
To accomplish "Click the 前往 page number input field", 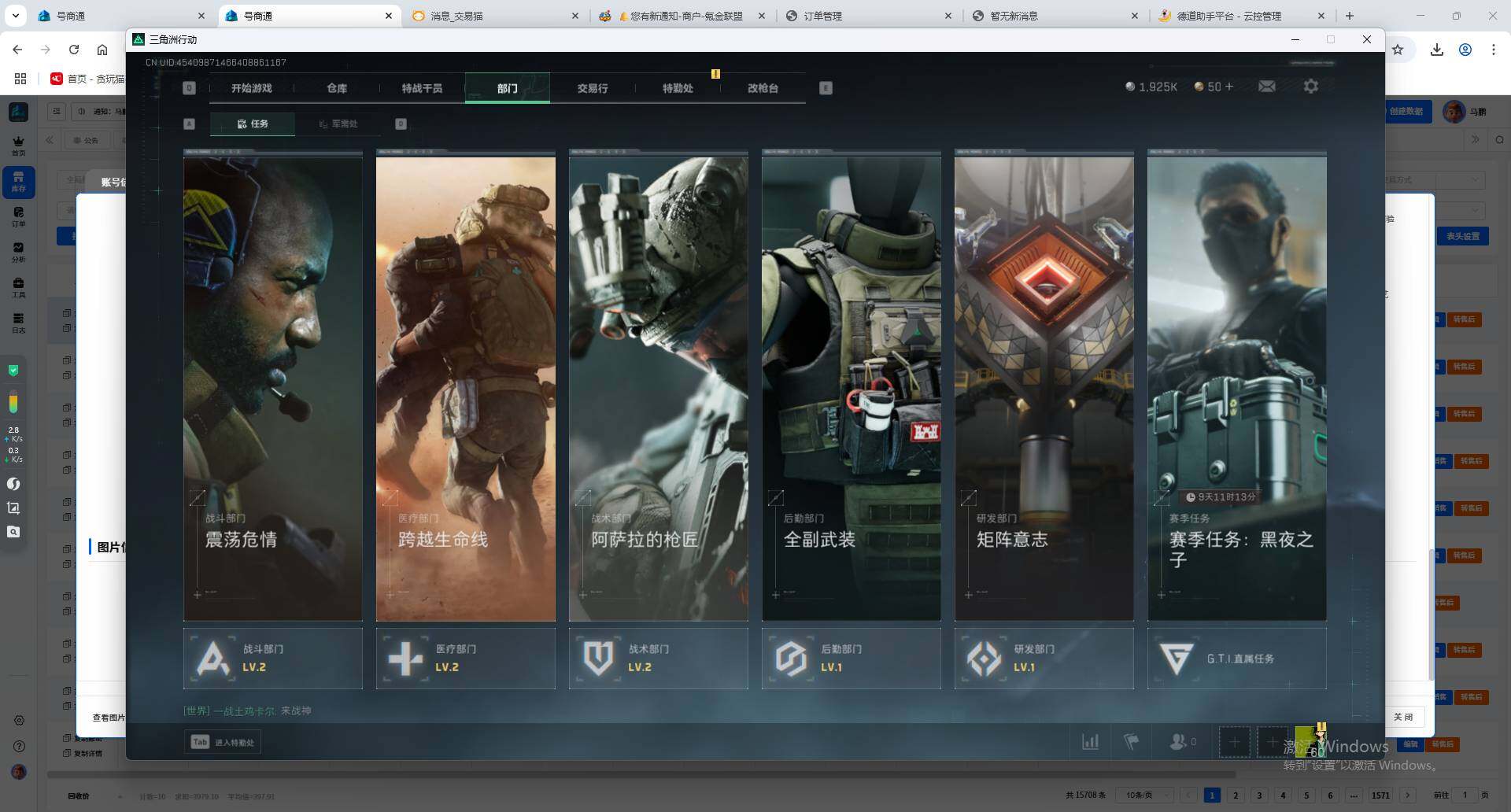I will click(x=1465, y=795).
